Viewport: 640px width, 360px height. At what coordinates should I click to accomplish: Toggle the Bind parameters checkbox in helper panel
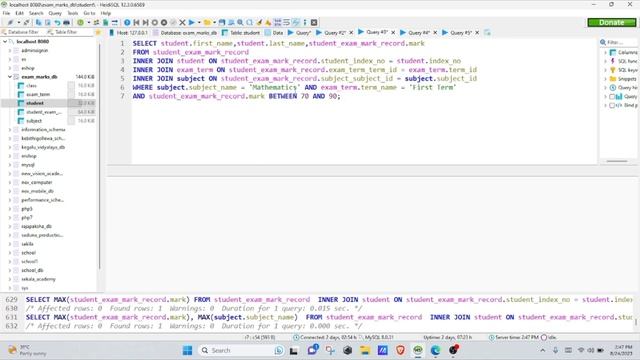click(x=612, y=105)
